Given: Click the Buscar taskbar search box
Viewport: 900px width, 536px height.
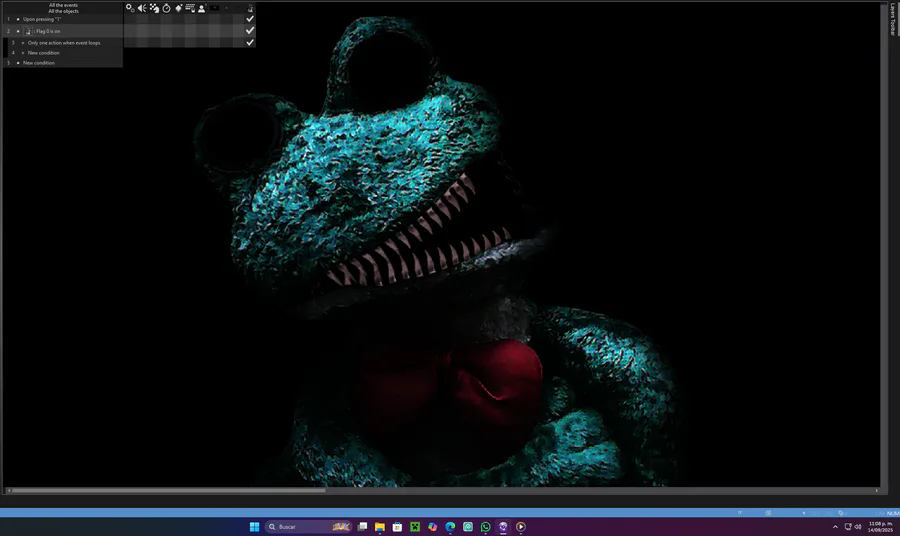Looking at the screenshot, I should click(x=308, y=527).
